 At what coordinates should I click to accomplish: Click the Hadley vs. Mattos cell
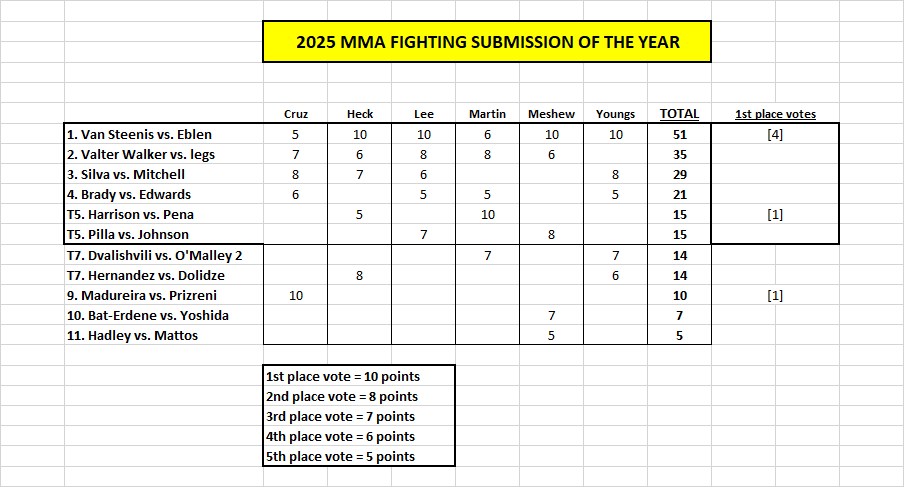coord(132,335)
